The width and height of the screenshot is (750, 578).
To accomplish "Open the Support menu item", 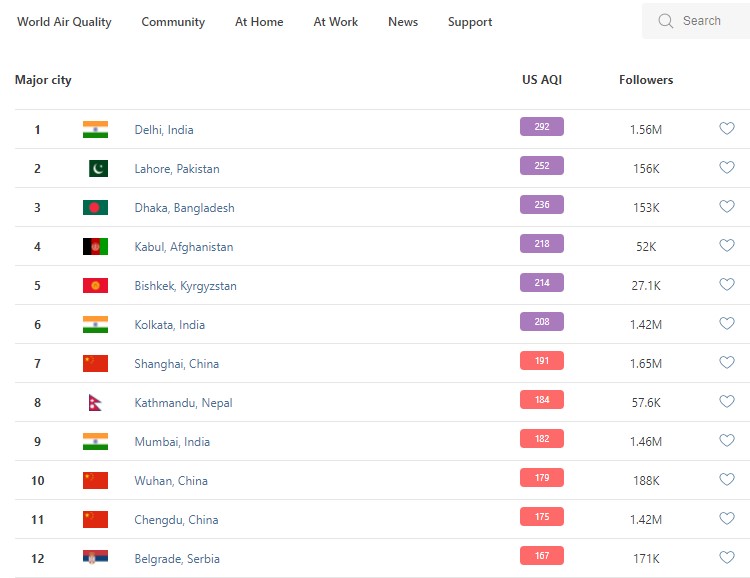I will point(470,22).
